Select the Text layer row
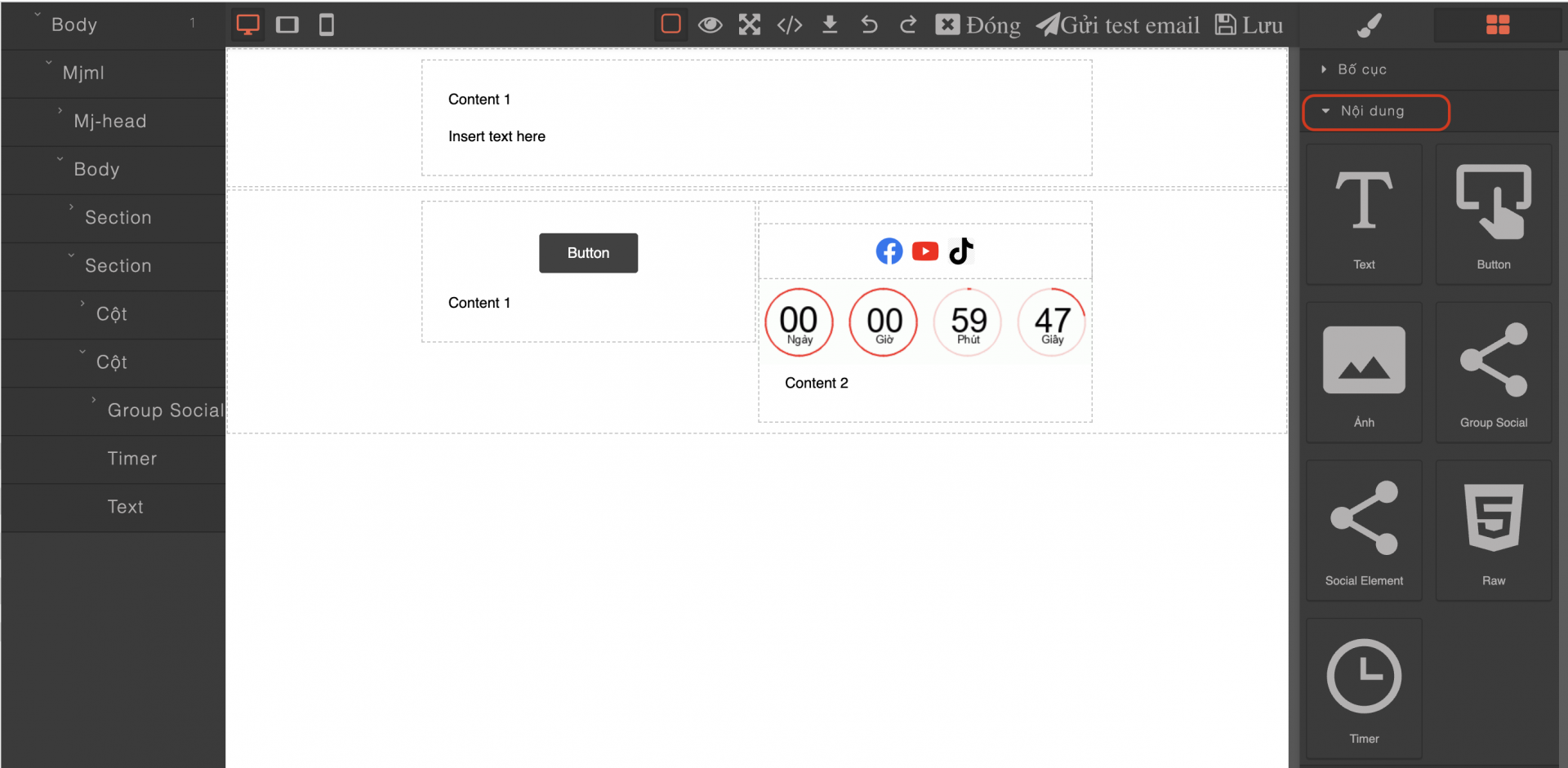The height and width of the screenshot is (768, 1568). [114, 507]
